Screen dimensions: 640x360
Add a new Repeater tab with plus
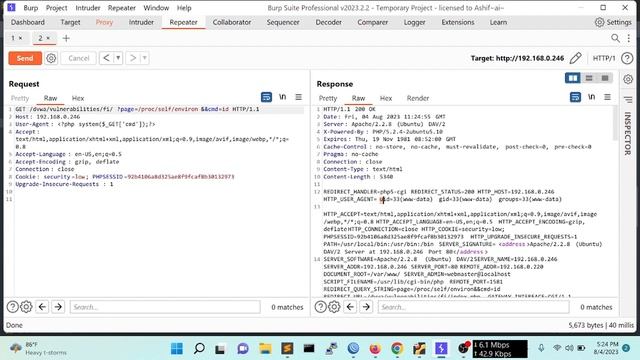pos(66,38)
